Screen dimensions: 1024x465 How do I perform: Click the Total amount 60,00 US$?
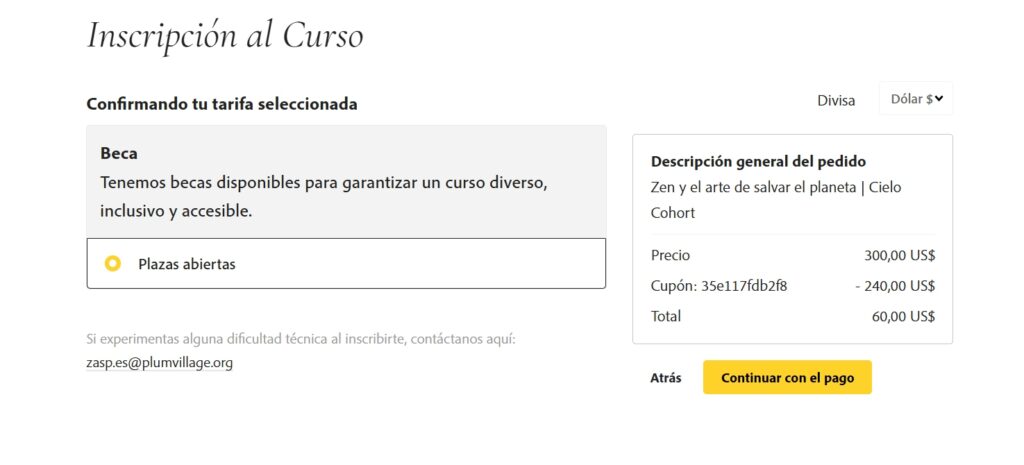pyautogui.click(x=903, y=317)
